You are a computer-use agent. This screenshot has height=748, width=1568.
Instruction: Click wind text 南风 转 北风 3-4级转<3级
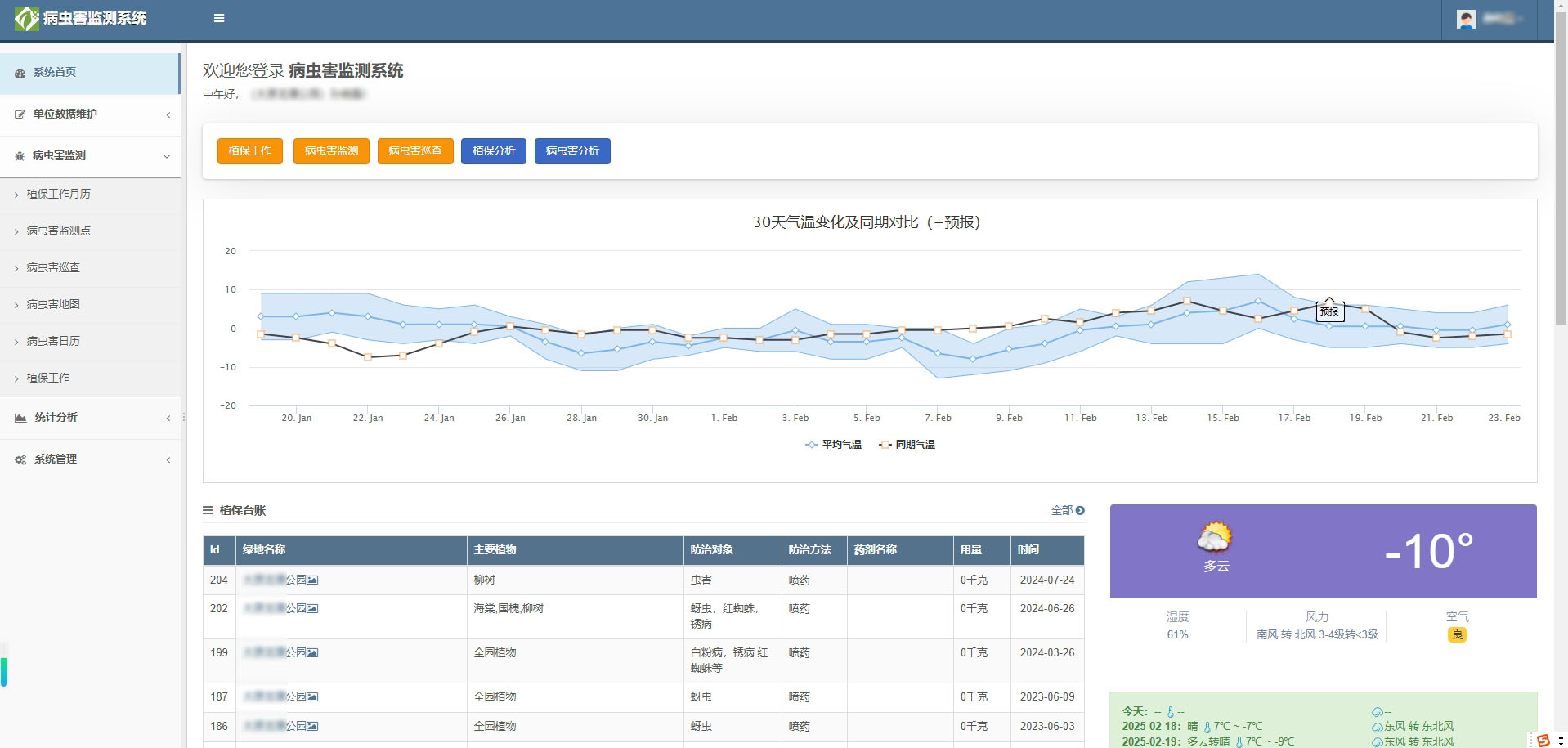[1317, 634]
